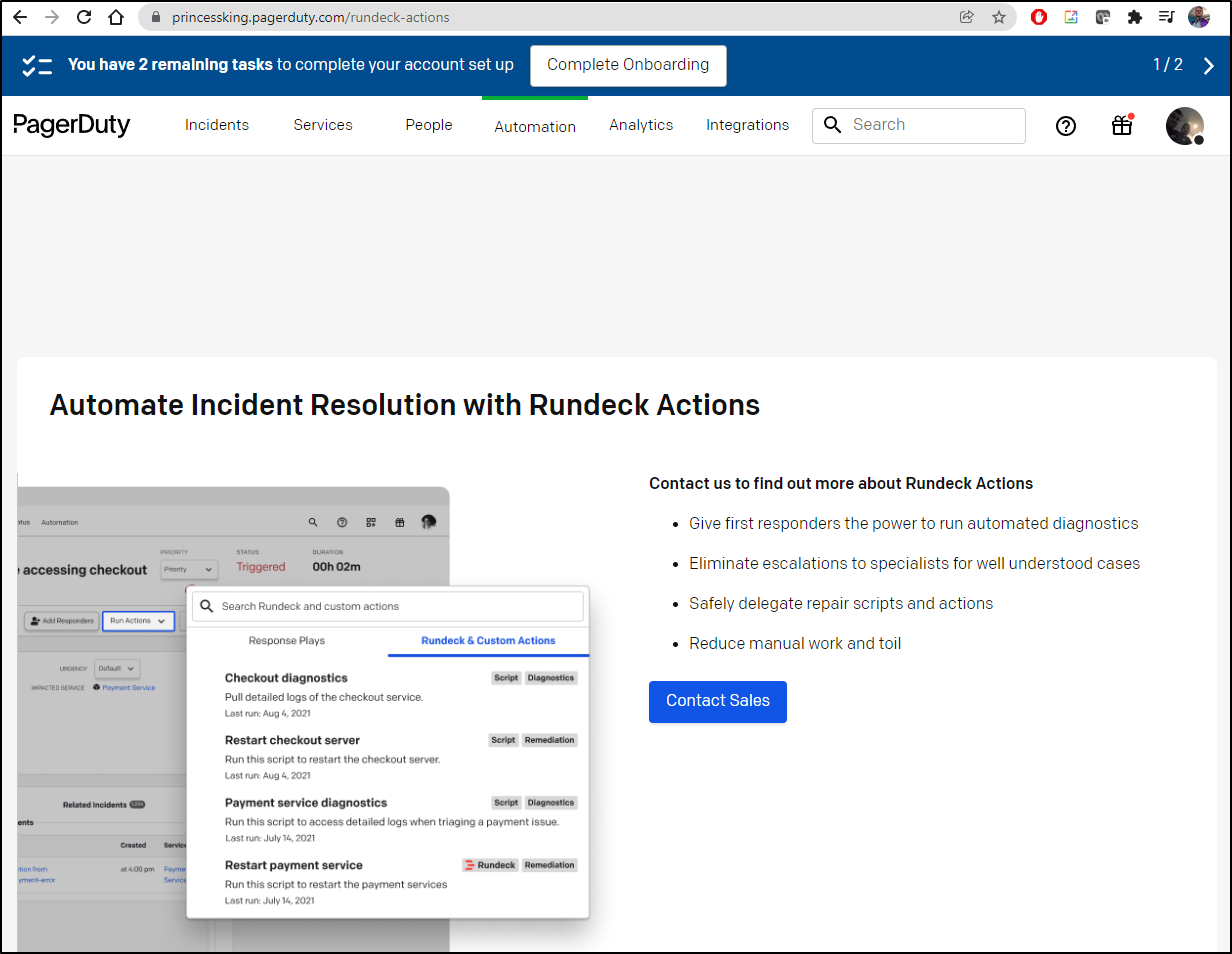1232x954 pixels.
Task: Click the Complete Onboarding button
Action: (x=628, y=65)
